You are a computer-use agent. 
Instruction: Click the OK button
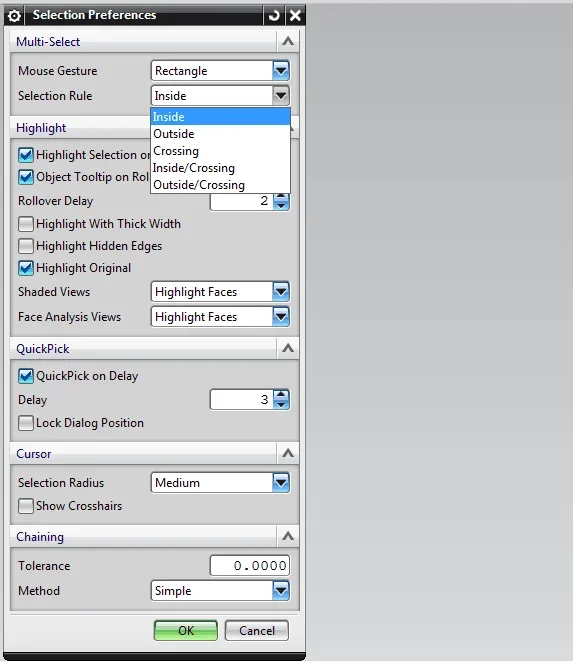[186, 631]
